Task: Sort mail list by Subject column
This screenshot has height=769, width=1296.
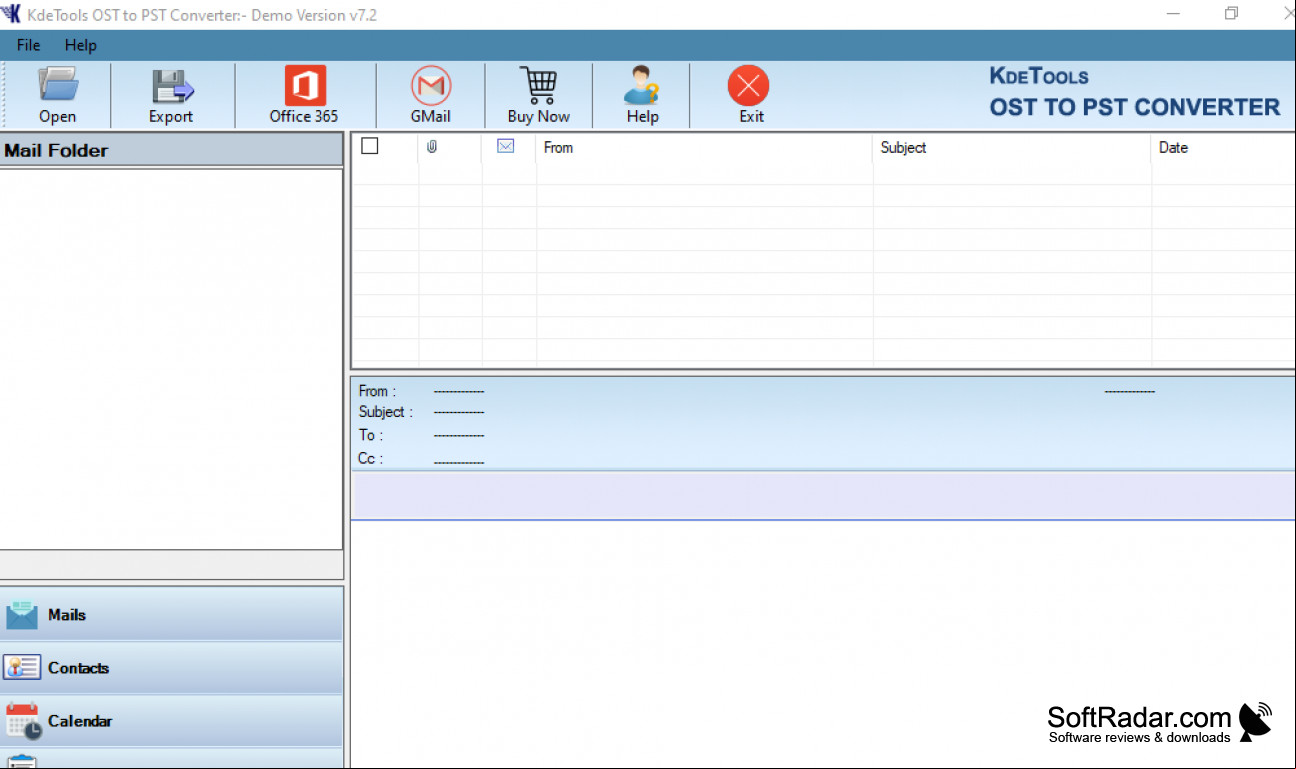Action: (1011, 147)
